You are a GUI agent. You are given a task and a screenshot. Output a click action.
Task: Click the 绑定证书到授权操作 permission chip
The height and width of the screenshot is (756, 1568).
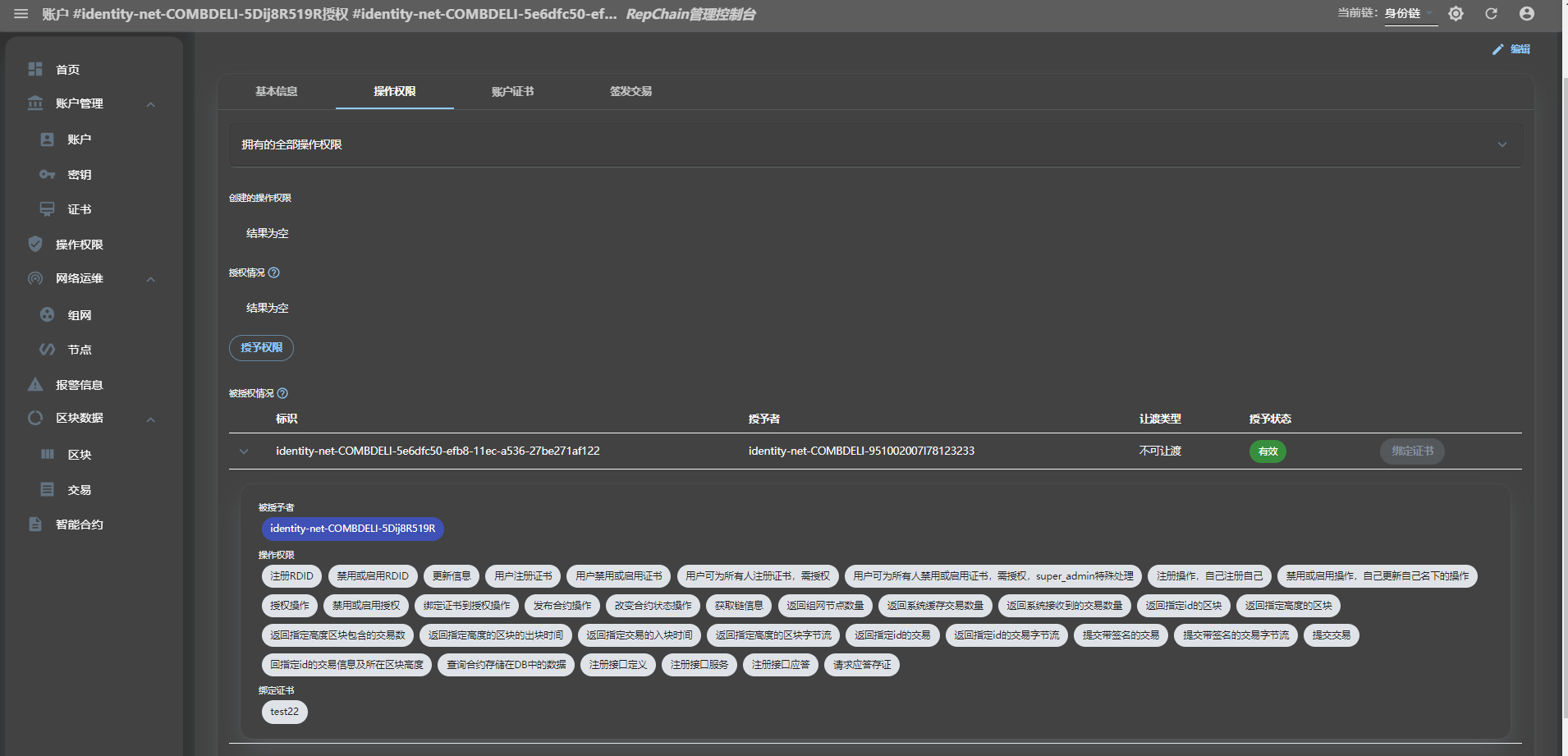point(466,606)
